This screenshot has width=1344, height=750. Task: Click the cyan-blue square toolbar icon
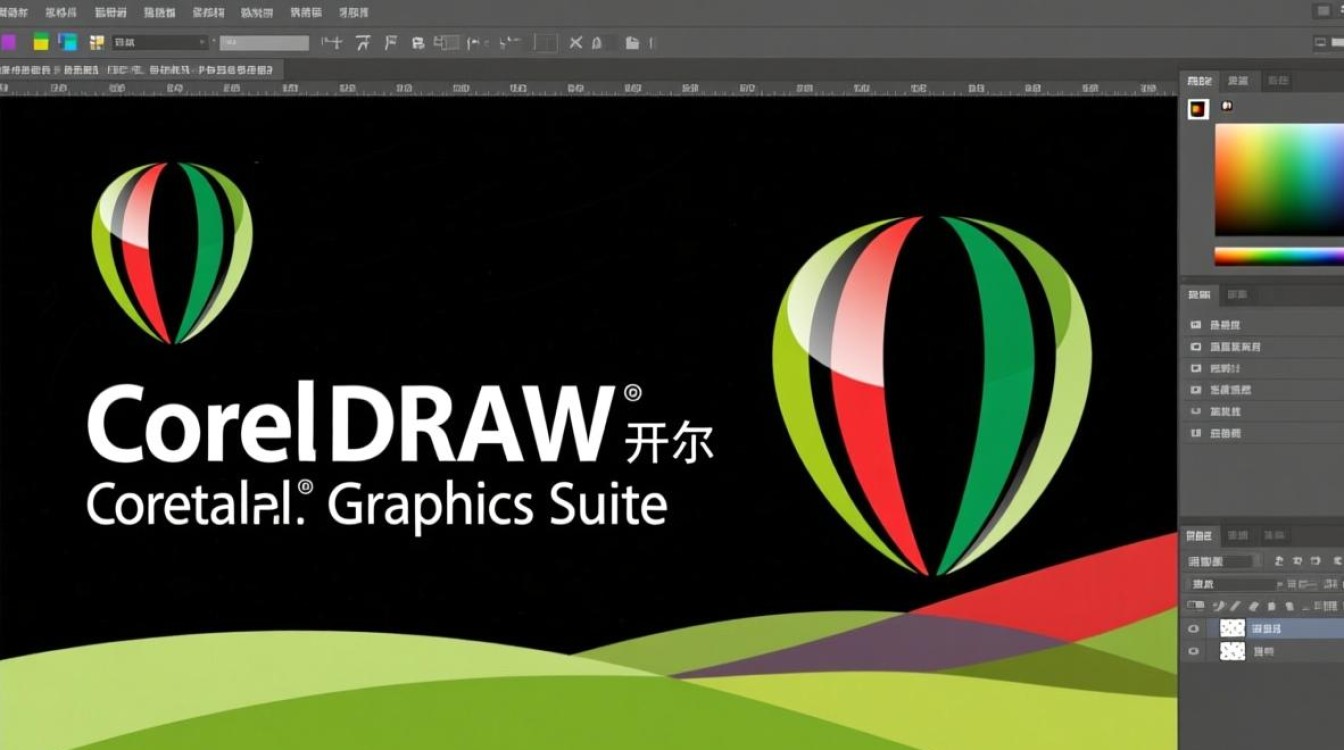pyautogui.click(x=68, y=42)
